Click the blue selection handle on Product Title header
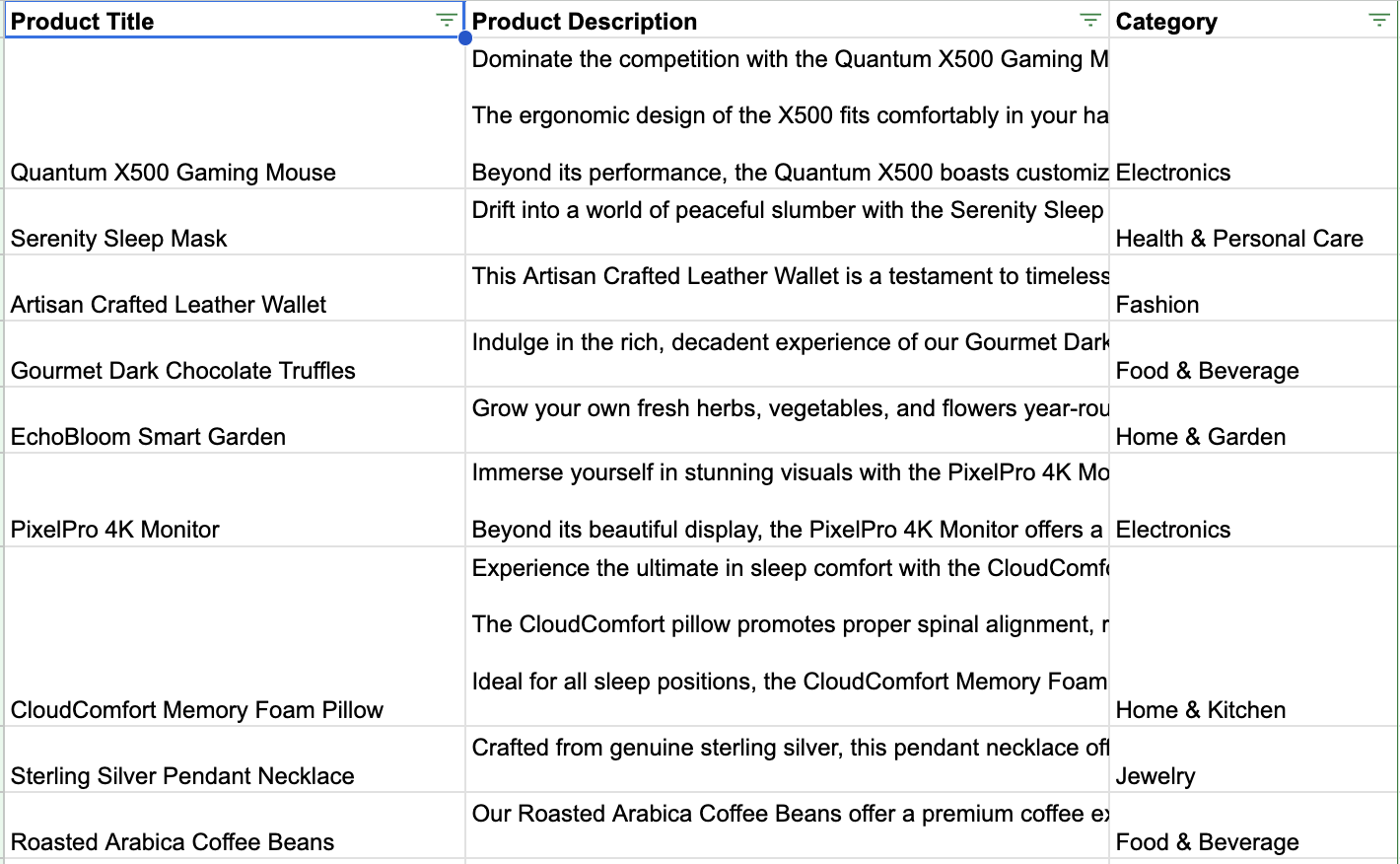 [465, 36]
